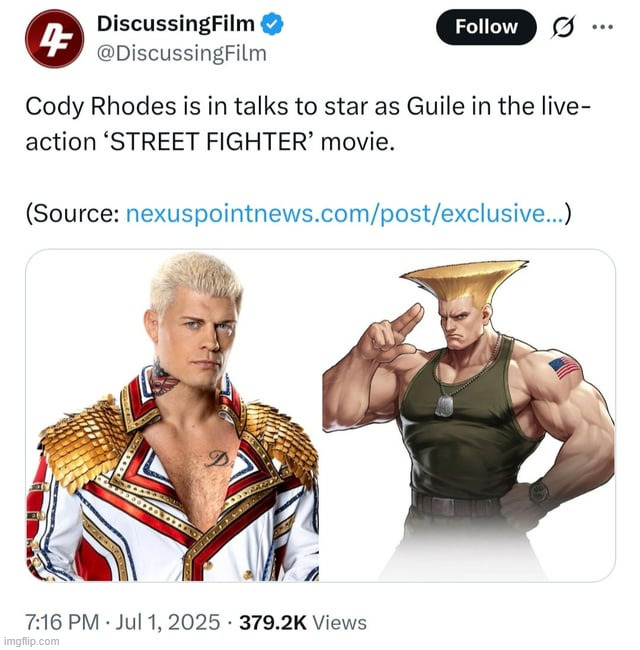Click Guile's dog tag necklace
640x650 pixels.
pyautogui.click(x=445, y=405)
